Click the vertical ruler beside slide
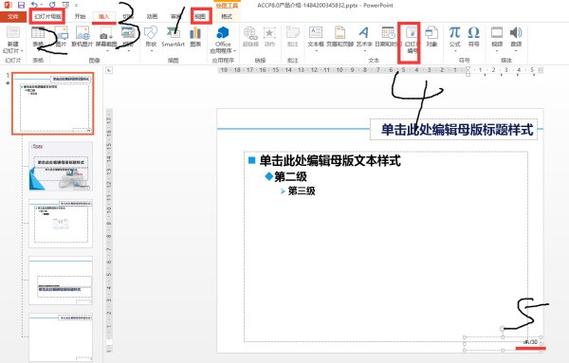This screenshot has height=363, width=569. [x=109, y=230]
